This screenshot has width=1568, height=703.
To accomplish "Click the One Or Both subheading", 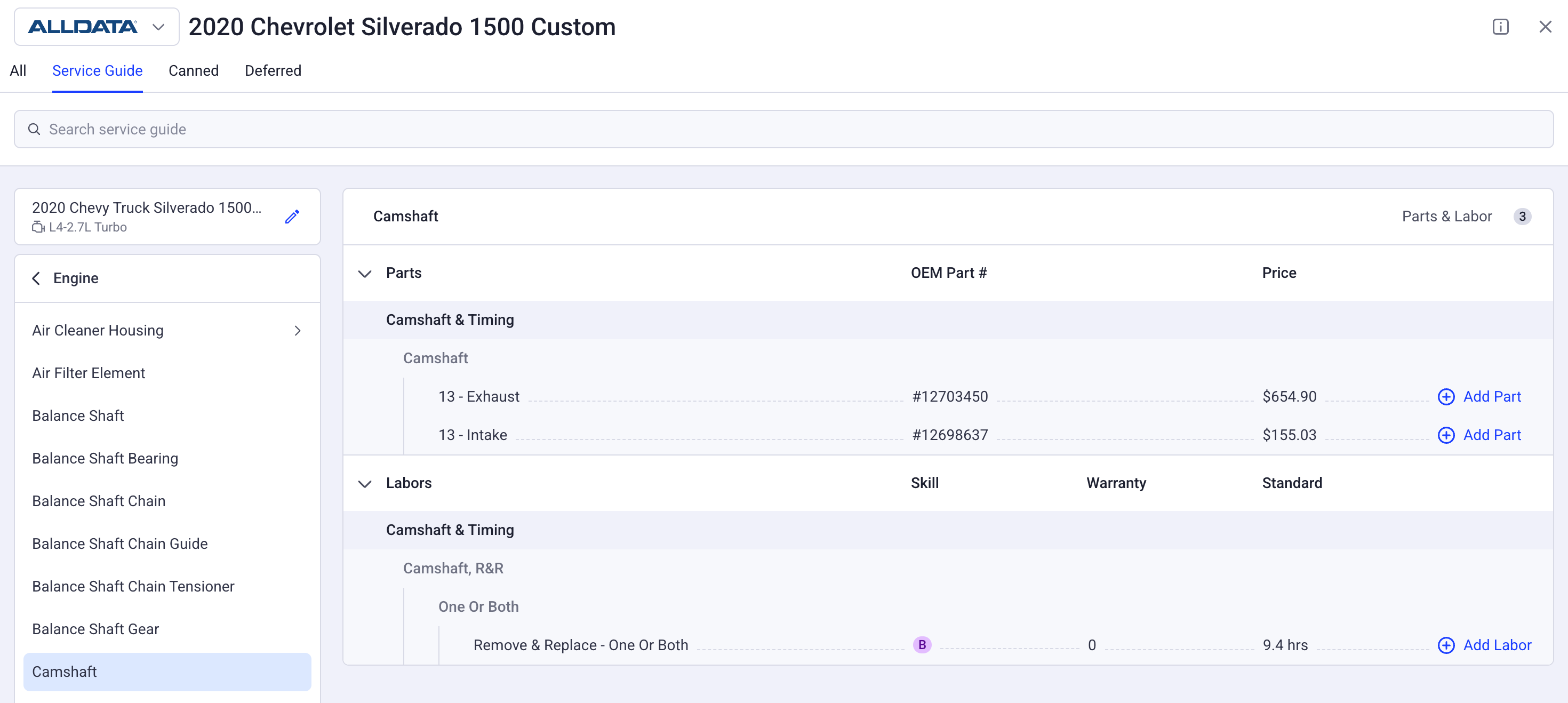I will click(x=478, y=607).
